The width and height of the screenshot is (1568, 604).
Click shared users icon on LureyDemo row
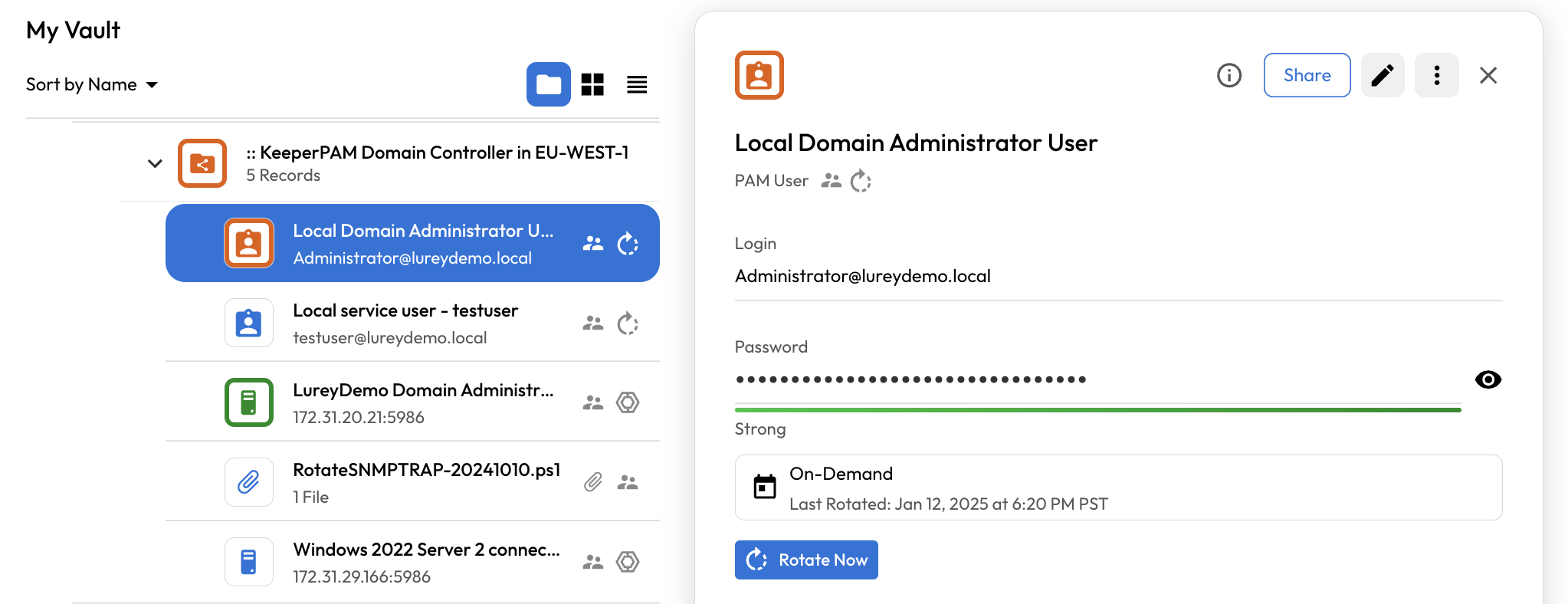tap(592, 402)
